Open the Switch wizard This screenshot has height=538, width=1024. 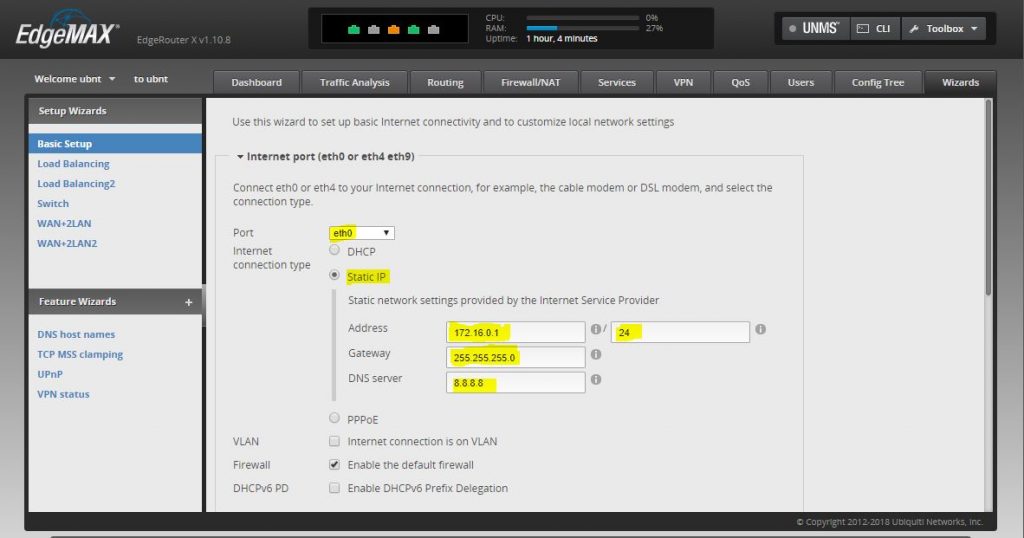tap(53, 204)
